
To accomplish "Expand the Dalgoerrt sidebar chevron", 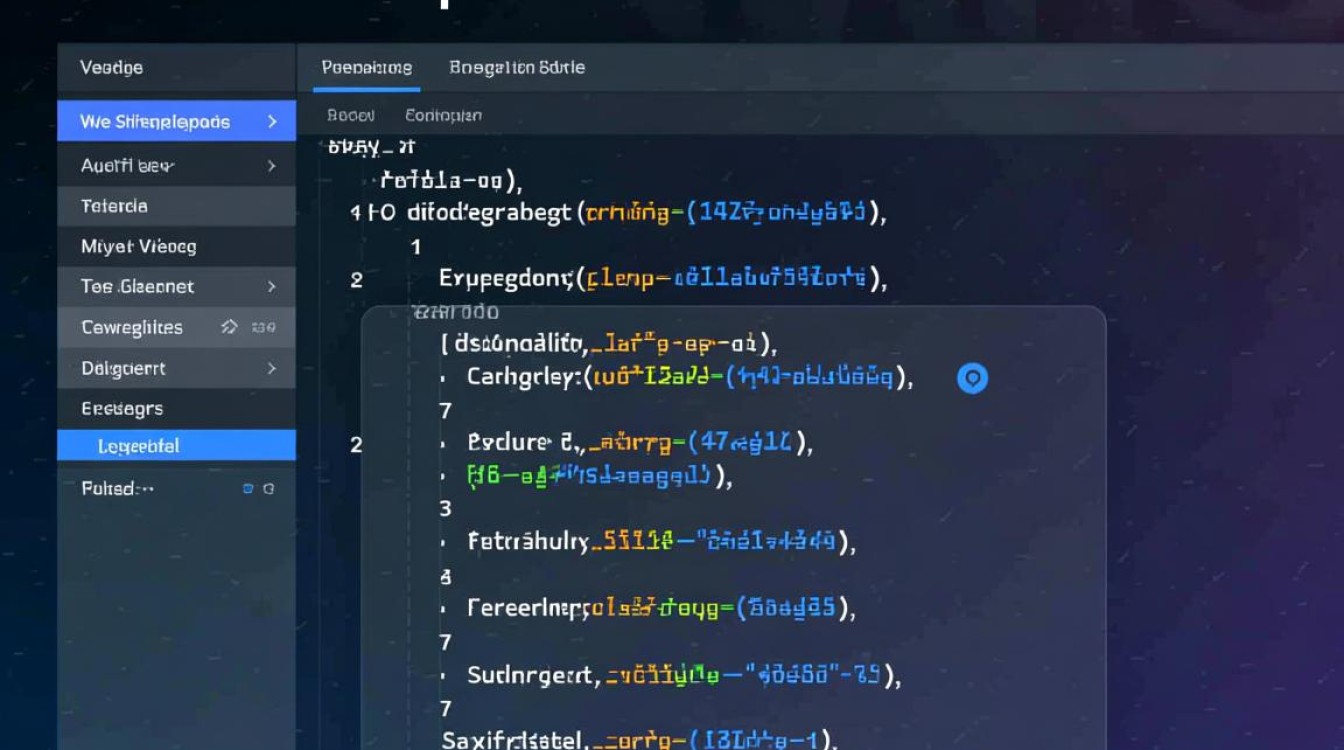I will click(x=272, y=369).
